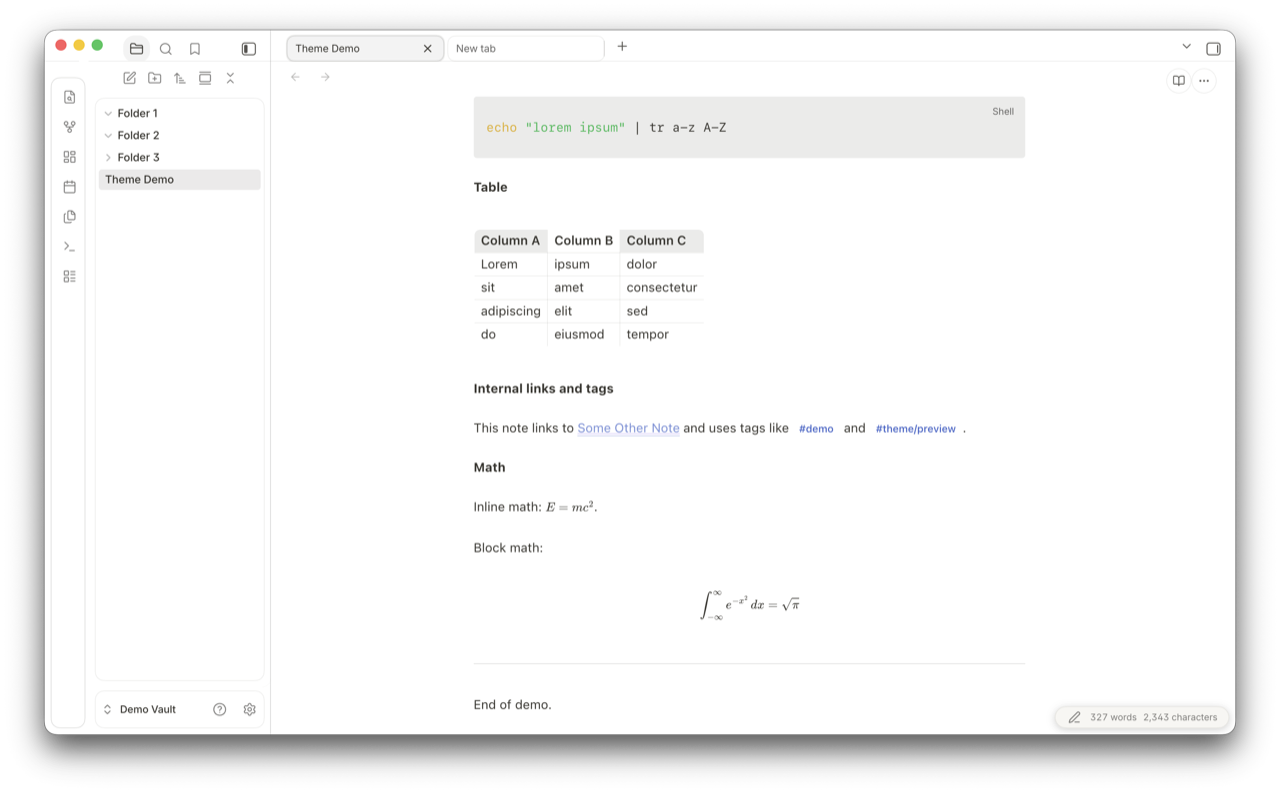1280x793 pixels.
Task: Select Theme Demo note in file list
Action: [x=180, y=179]
